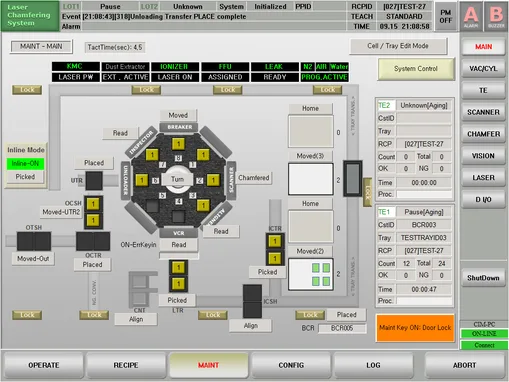Image resolution: width=509 pixels, height=382 pixels.
Task: Click the Align button under CNT
Action: click(x=136, y=319)
